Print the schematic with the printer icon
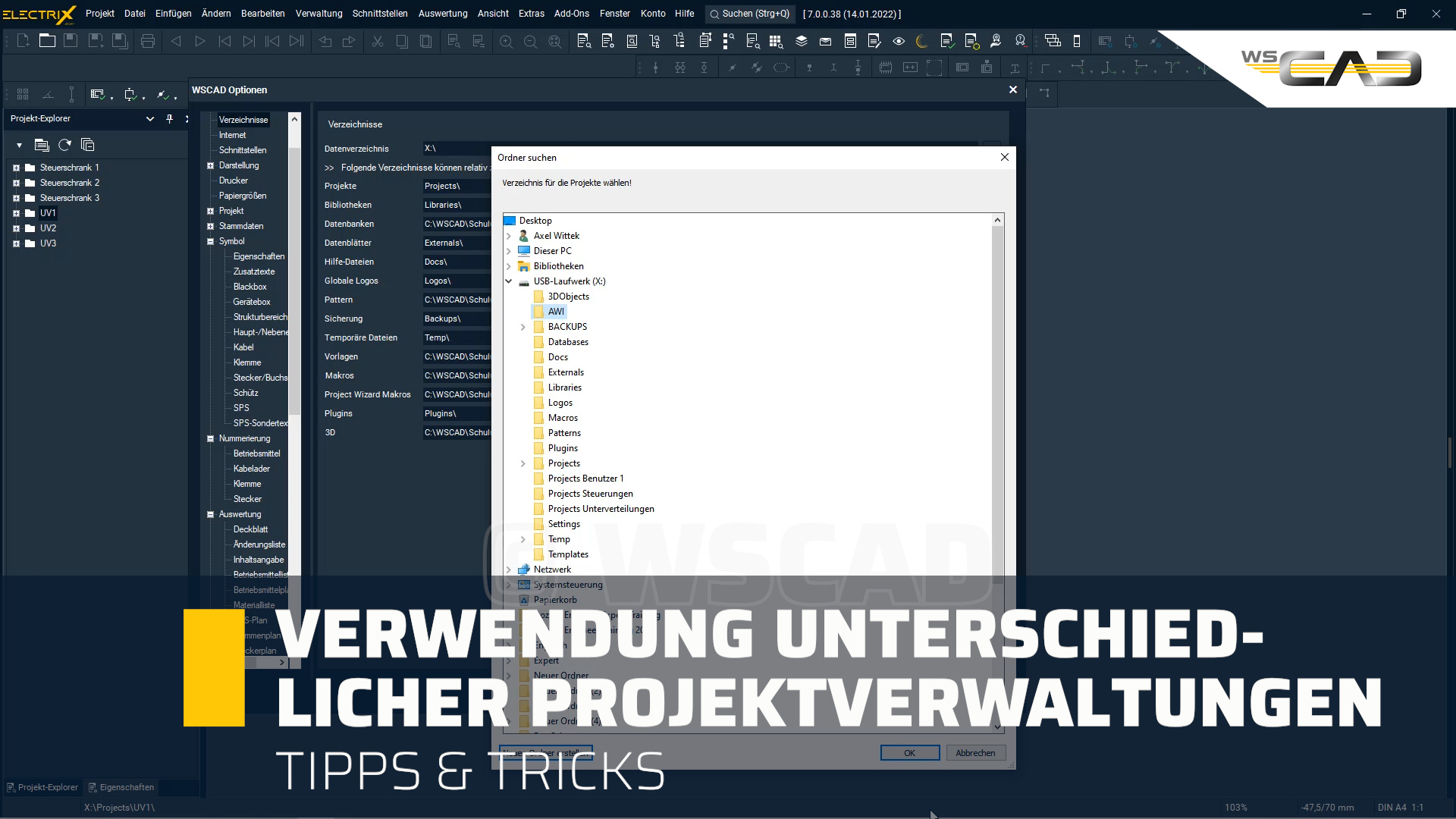Viewport: 1456px width, 819px height. tap(147, 41)
